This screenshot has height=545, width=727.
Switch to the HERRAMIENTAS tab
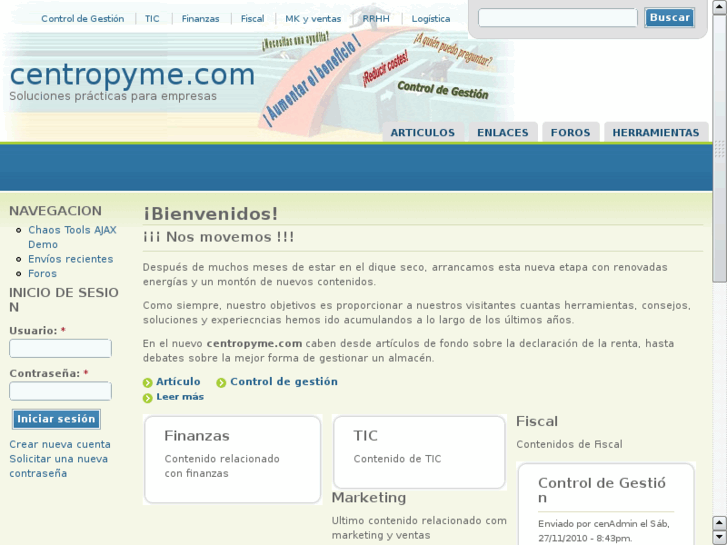pyautogui.click(x=656, y=133)
